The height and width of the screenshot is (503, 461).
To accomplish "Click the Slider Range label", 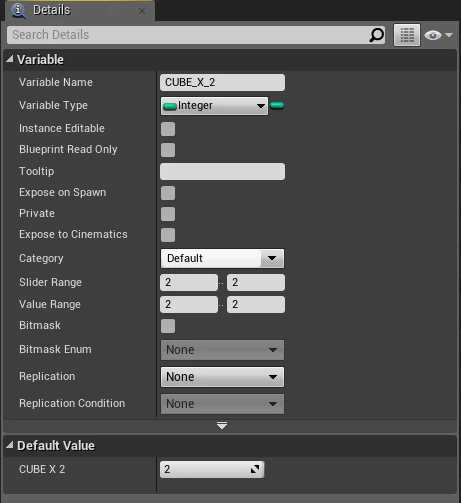I will coord(50,282).
